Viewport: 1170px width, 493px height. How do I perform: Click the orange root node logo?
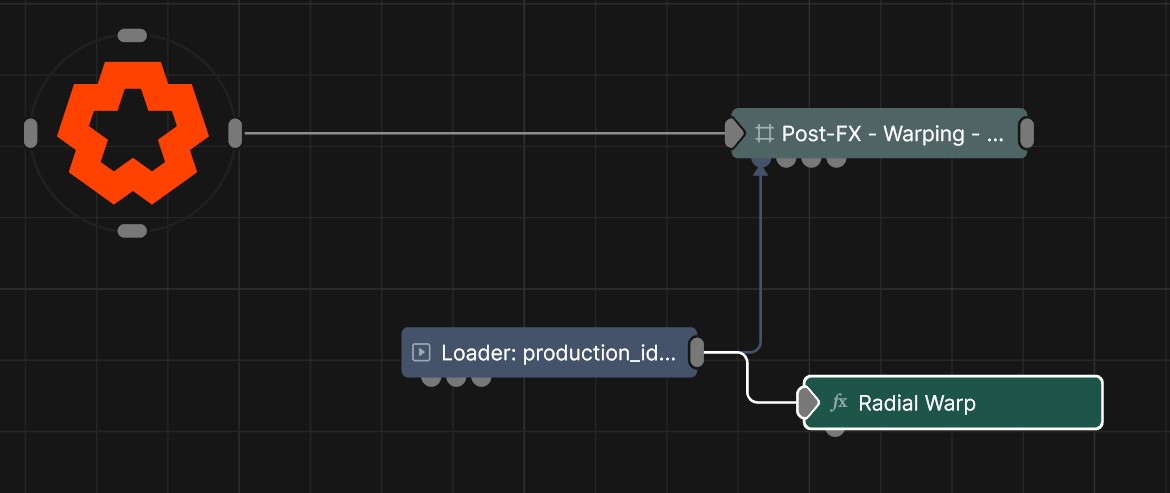coord(133,132)
